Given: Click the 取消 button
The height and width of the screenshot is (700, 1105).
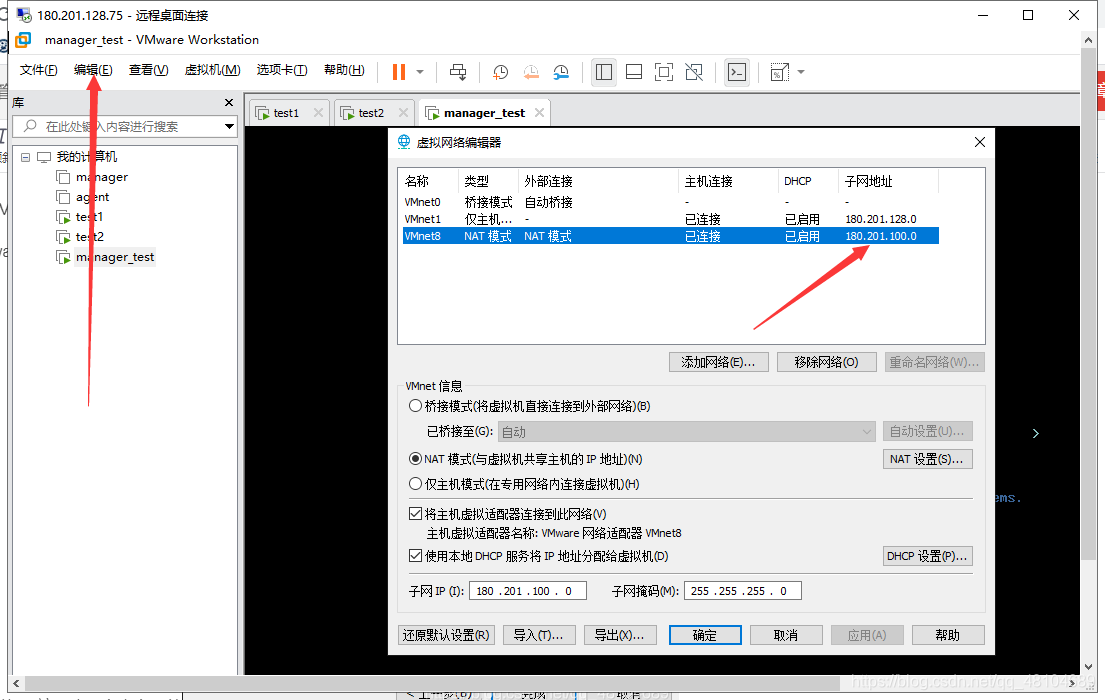Looking at the screenshot, I should point(786,635).
